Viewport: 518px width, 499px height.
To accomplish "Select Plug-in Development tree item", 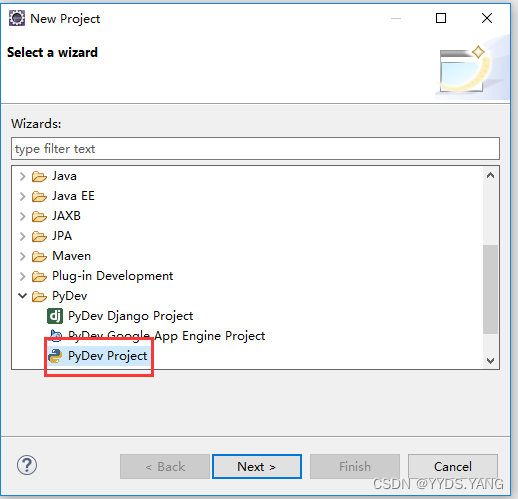I will click(x=113, y=276).
